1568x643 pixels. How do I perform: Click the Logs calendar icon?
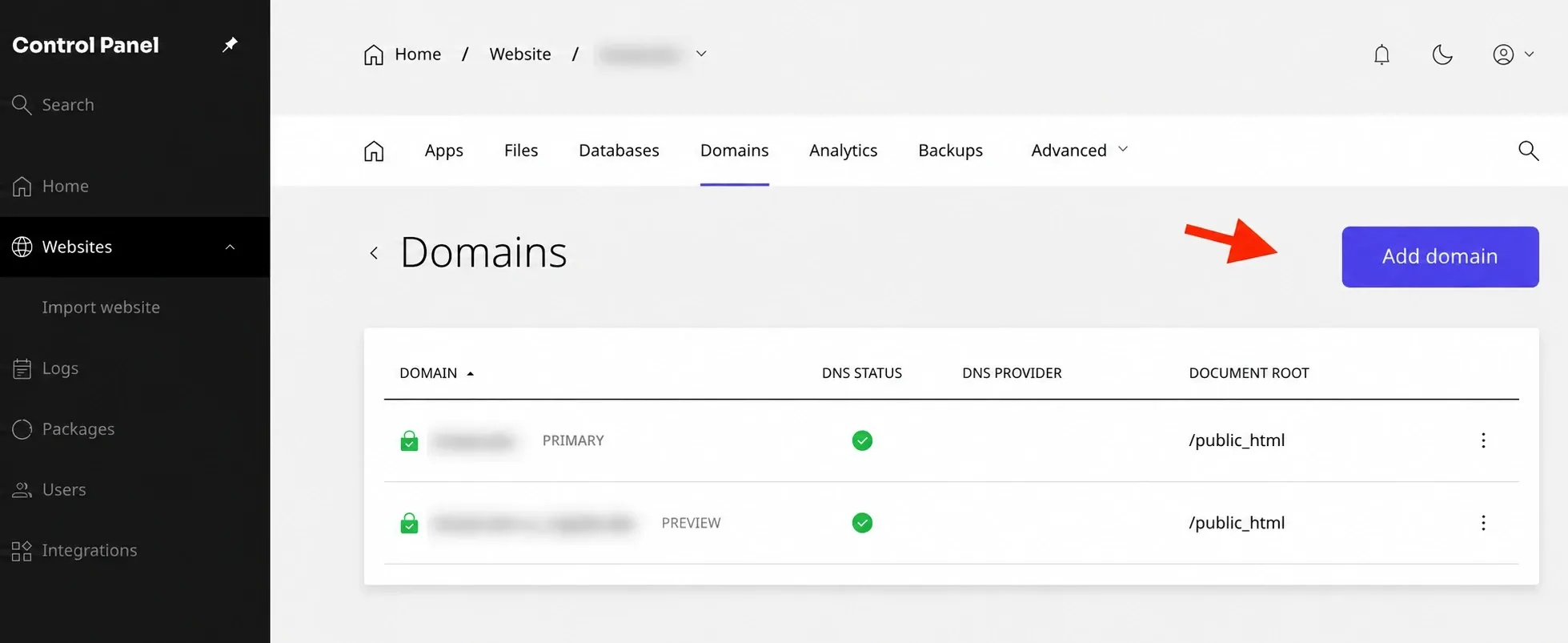22,368
